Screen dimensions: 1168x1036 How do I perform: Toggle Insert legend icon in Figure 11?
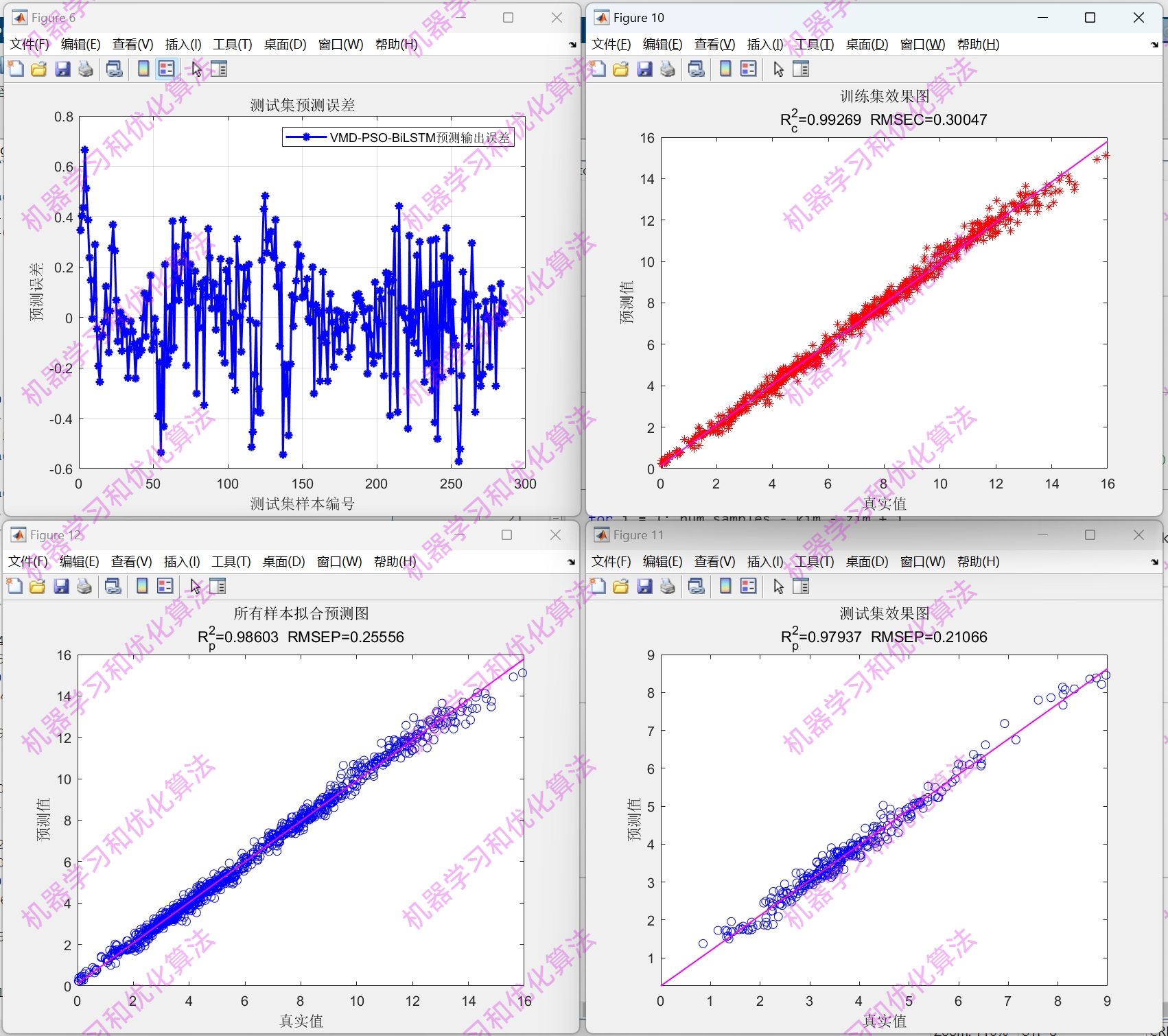tap(749, 586)
